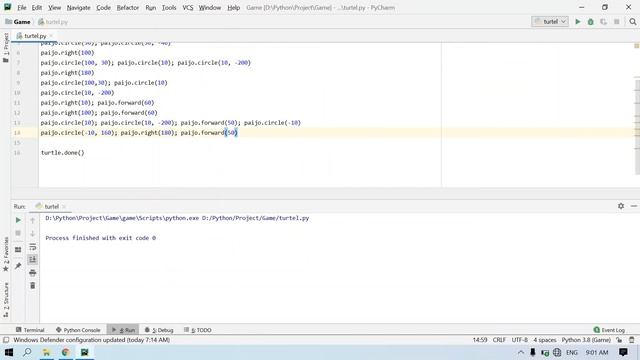Open the Project side panel
Screen dimensions: 640x360
point(6,47)
